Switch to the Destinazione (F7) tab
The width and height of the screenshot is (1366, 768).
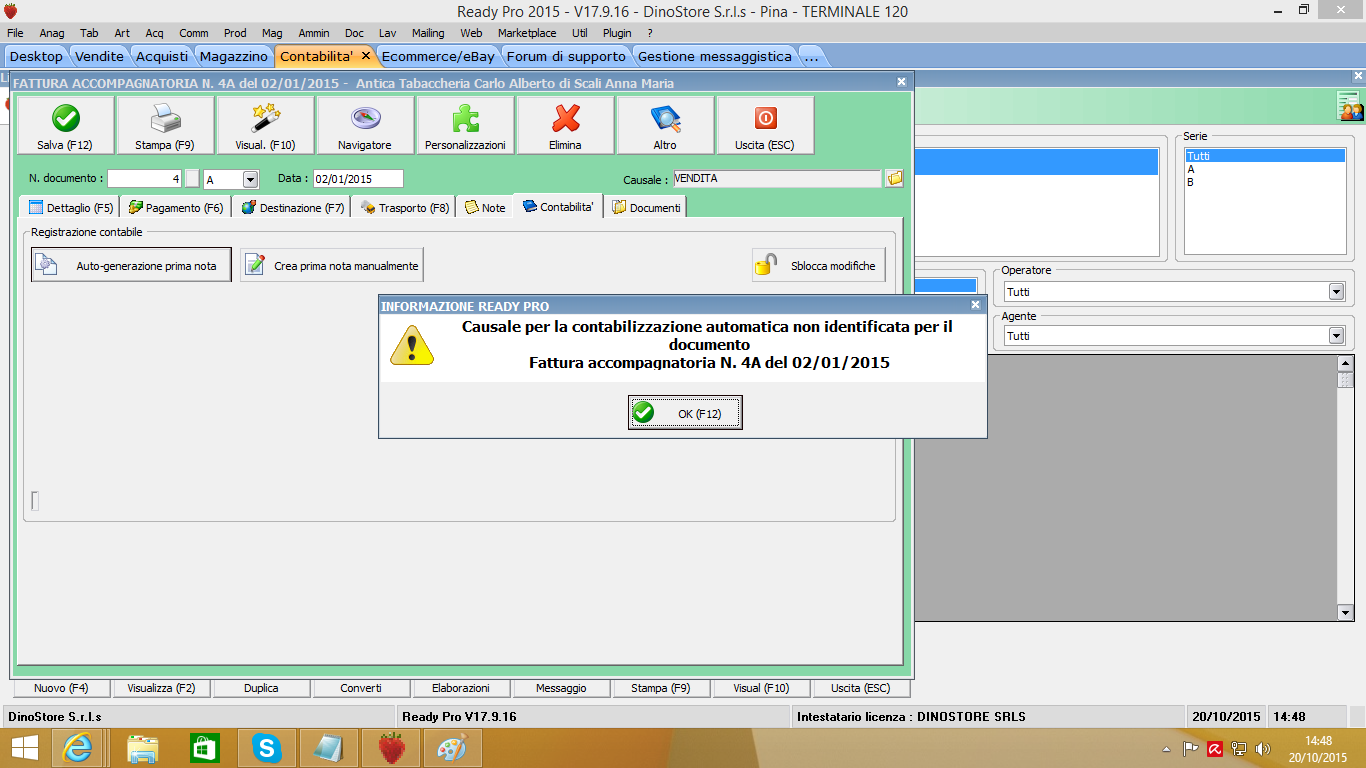click(x=292, y=207)
